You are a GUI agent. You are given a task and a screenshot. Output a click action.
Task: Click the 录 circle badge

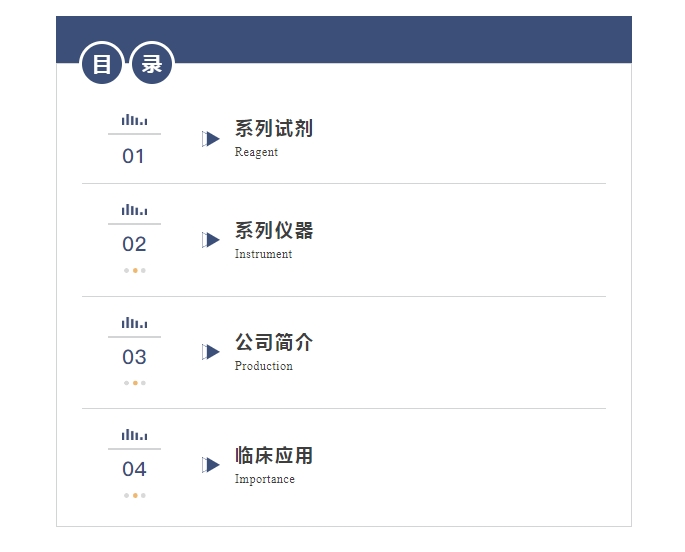click(152, 64)
